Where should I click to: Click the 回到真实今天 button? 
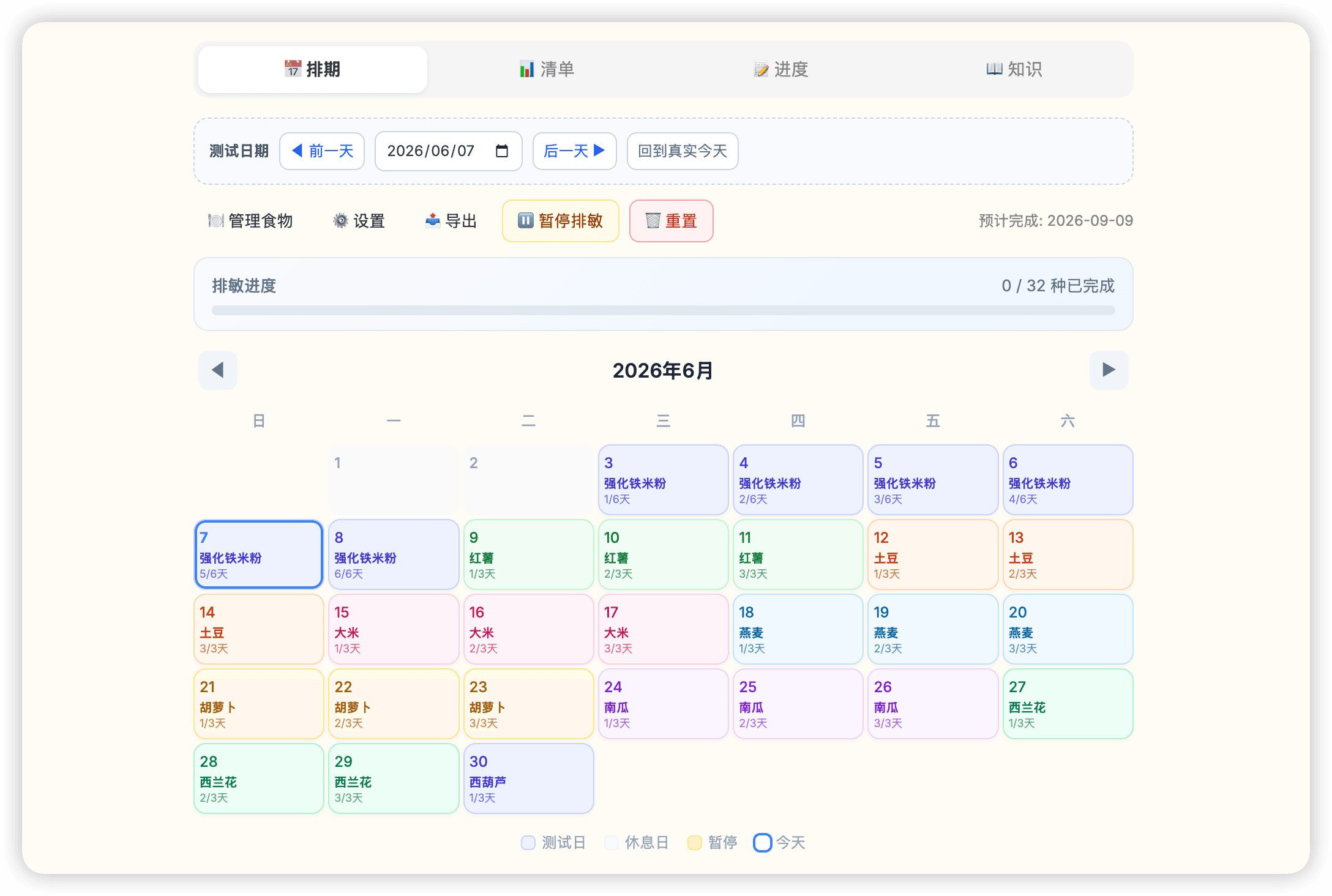pos(683,151)
